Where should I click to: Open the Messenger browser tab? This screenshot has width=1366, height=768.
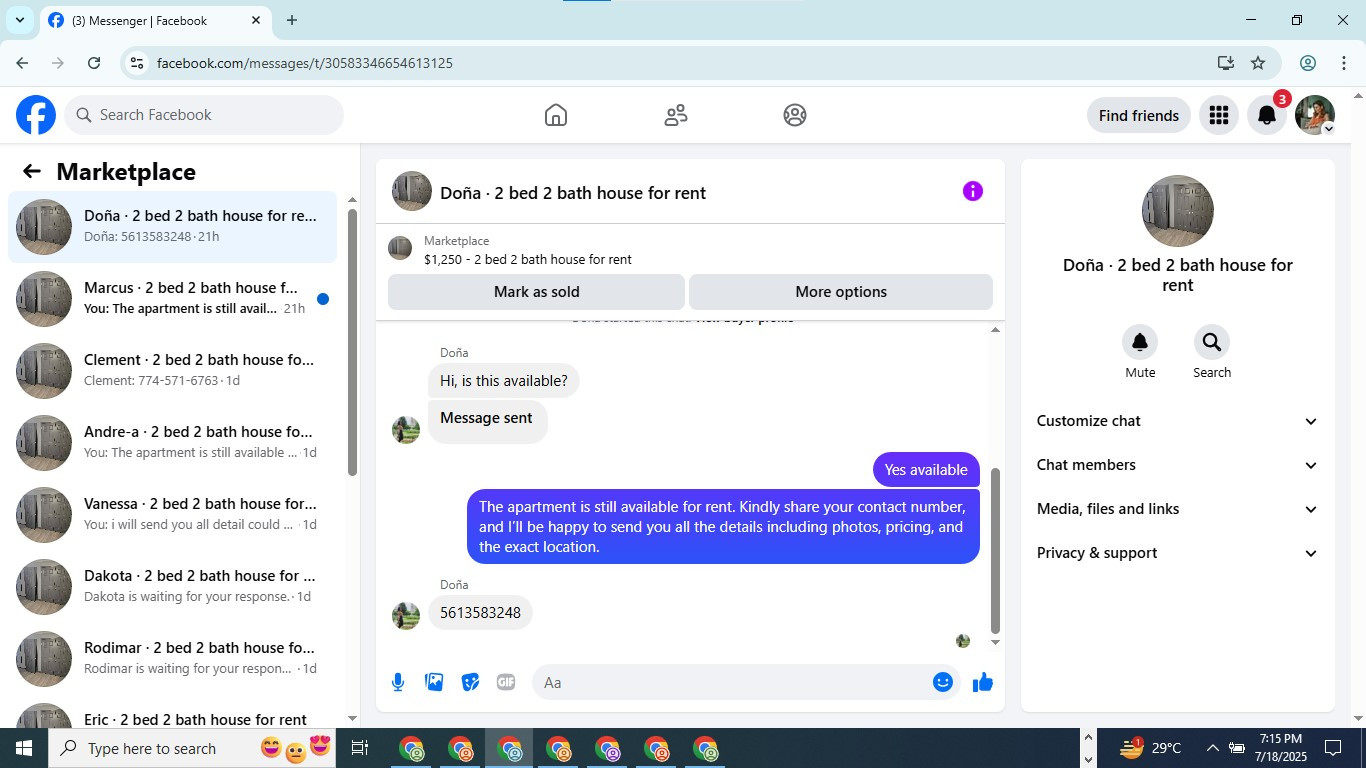click(x=155, y=20)
